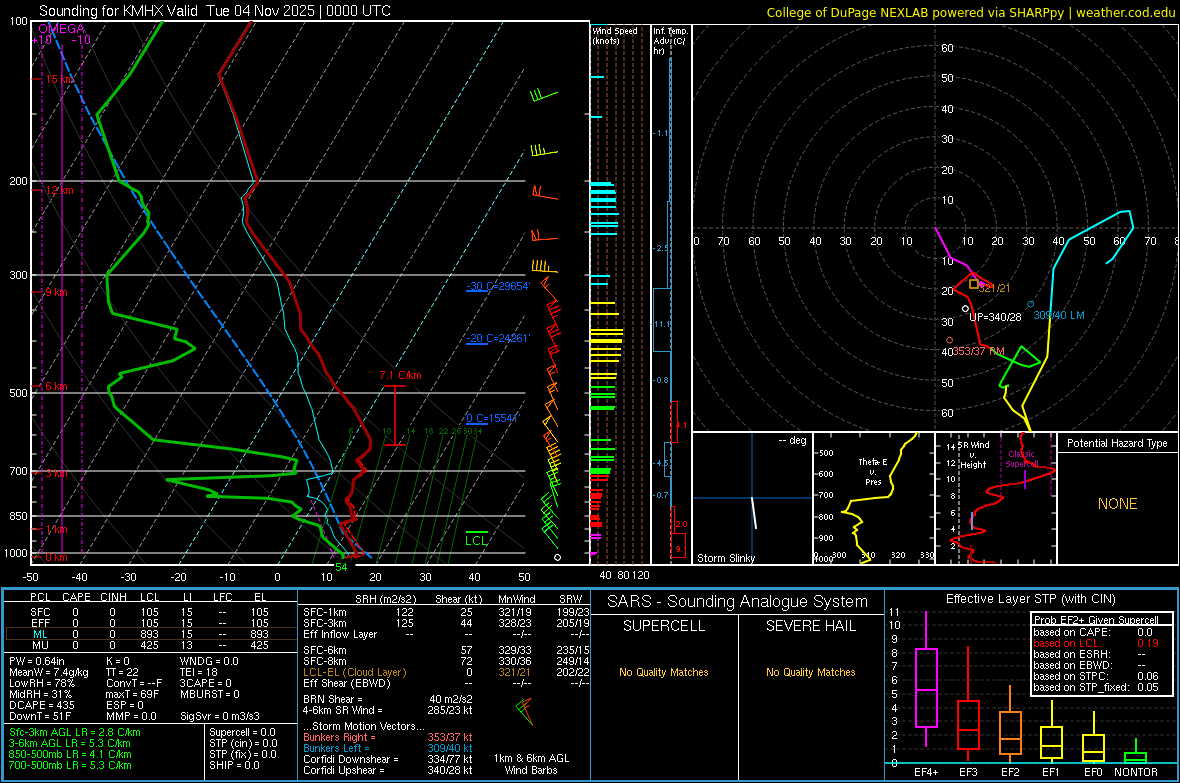Click the SRH (m2/s2) column header
Screen dimensions: 1180x783
[x=385, y=599]
